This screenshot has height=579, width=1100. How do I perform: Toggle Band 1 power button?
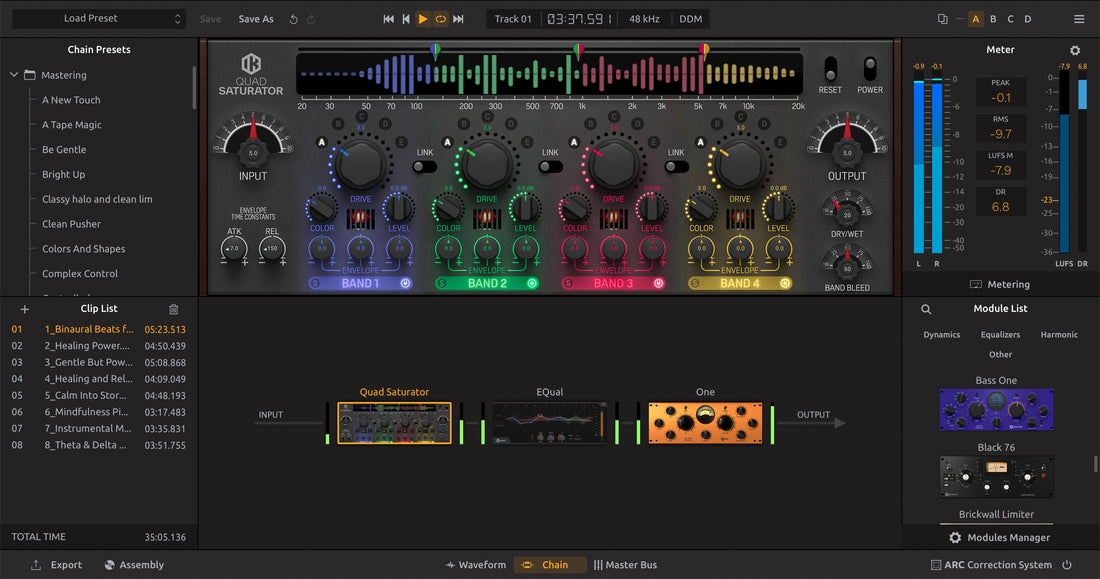[x=405, y=284]
